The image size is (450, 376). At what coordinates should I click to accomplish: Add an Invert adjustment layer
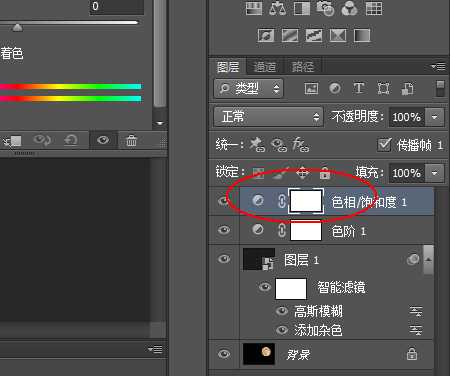click(x=266, y=35)
